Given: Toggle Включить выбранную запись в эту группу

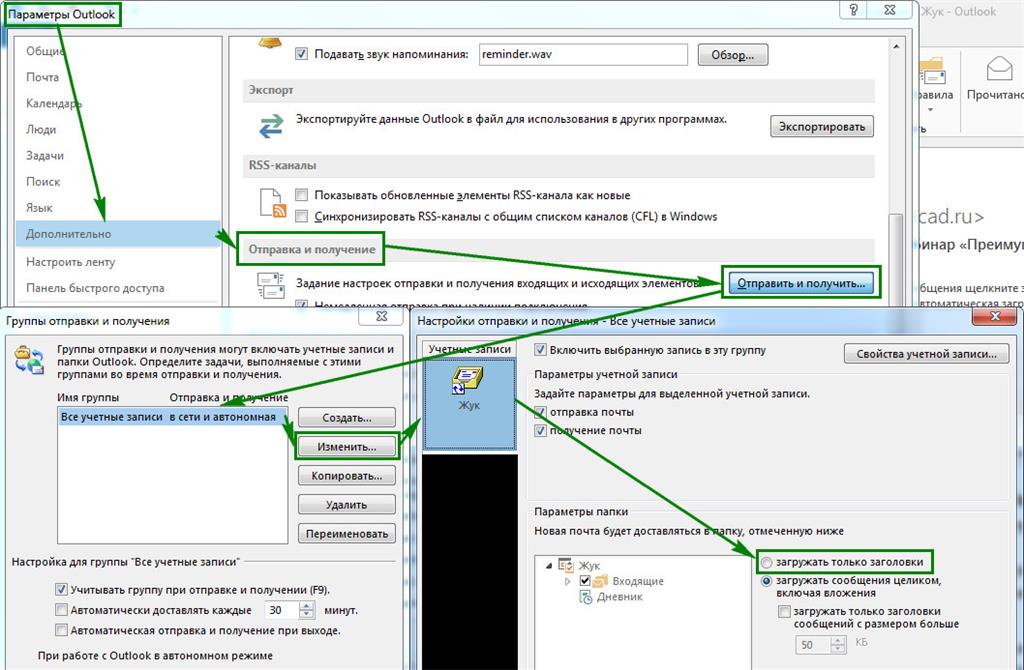Looking at the screenshot, I should tap(540, 349).
